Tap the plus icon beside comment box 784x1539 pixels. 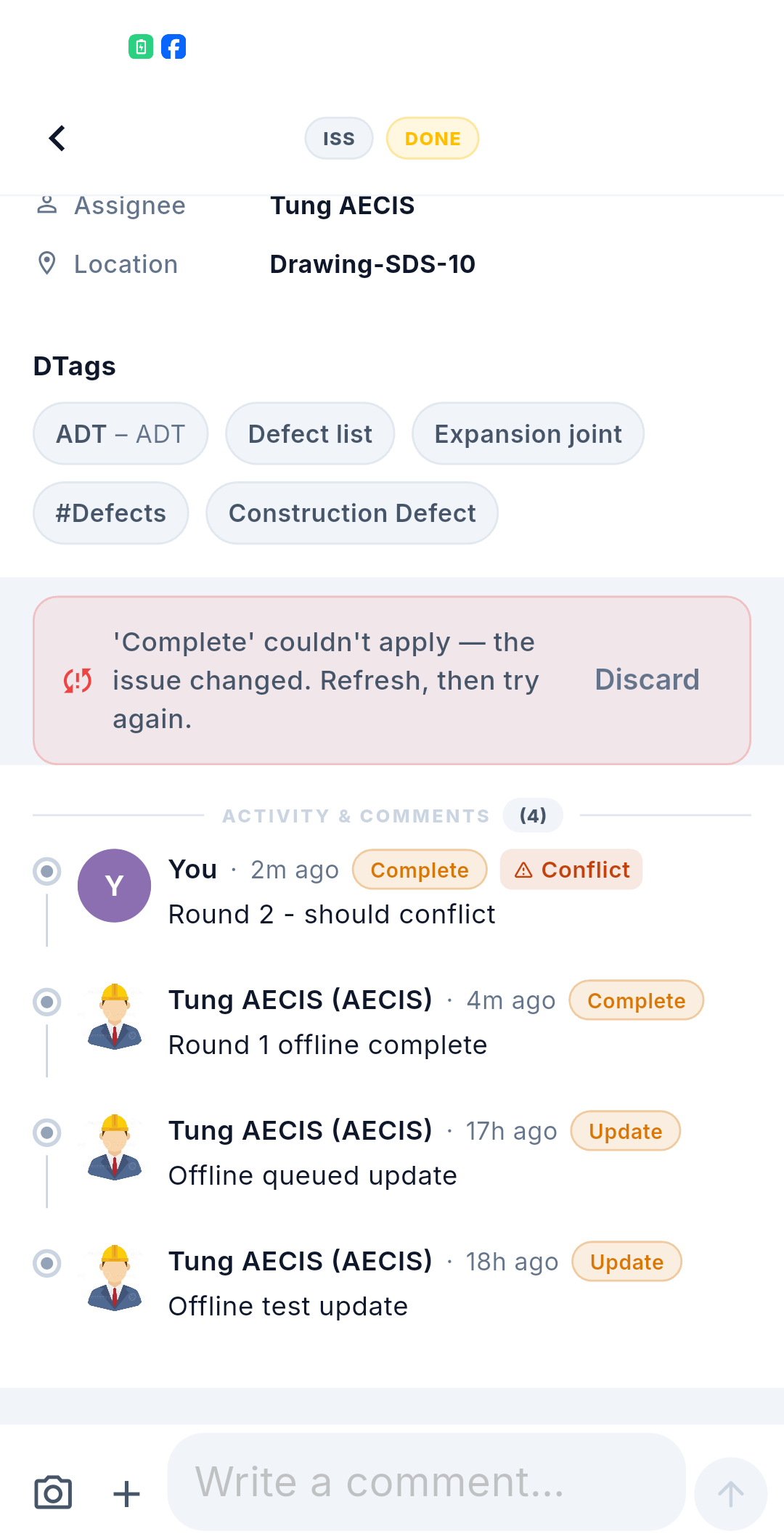pyautogui.click(x=126, y=1494)
